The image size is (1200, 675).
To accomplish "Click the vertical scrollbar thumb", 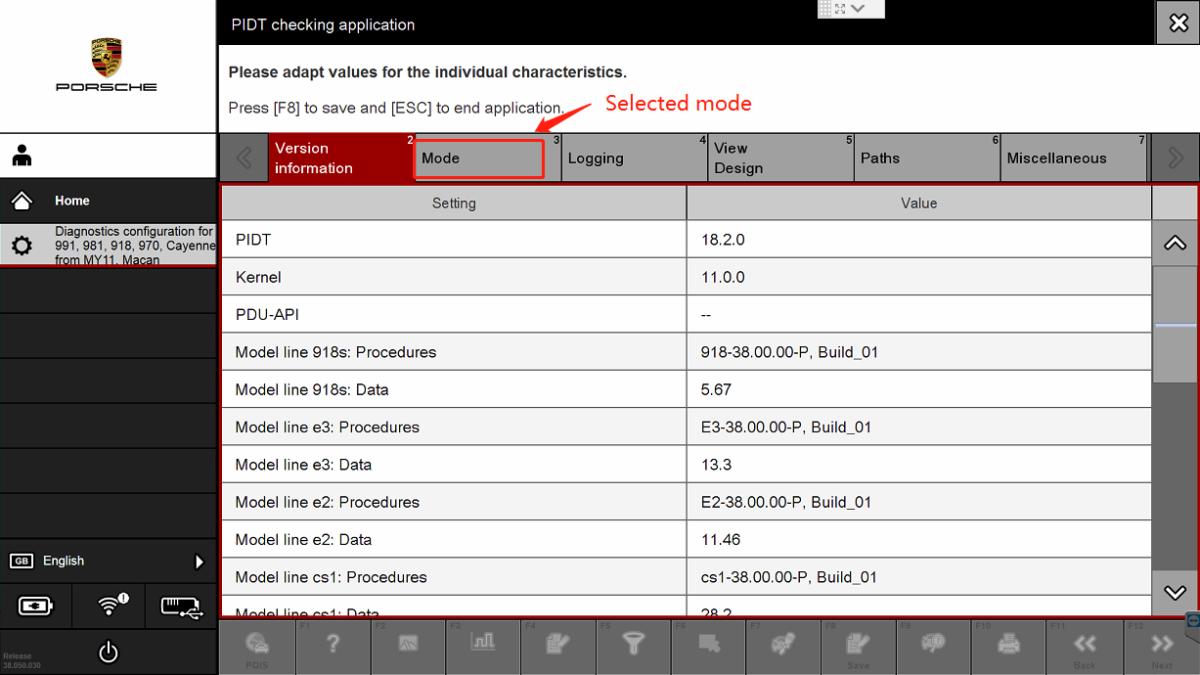I will coord(1175,324).
